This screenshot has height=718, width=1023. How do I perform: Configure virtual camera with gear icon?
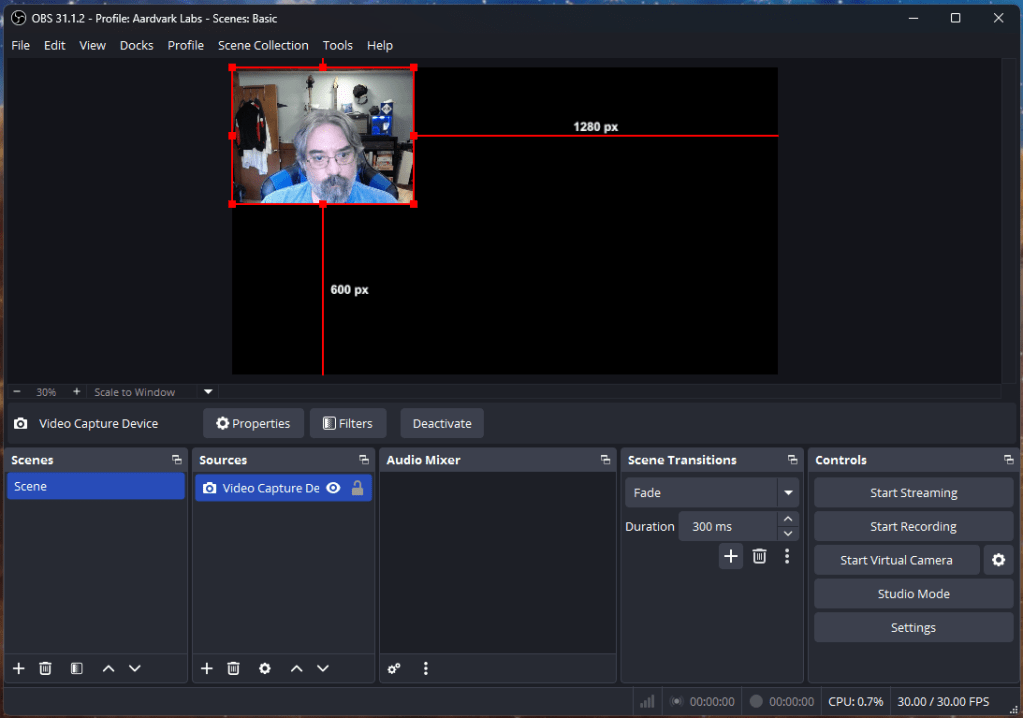tap(998, 560)
